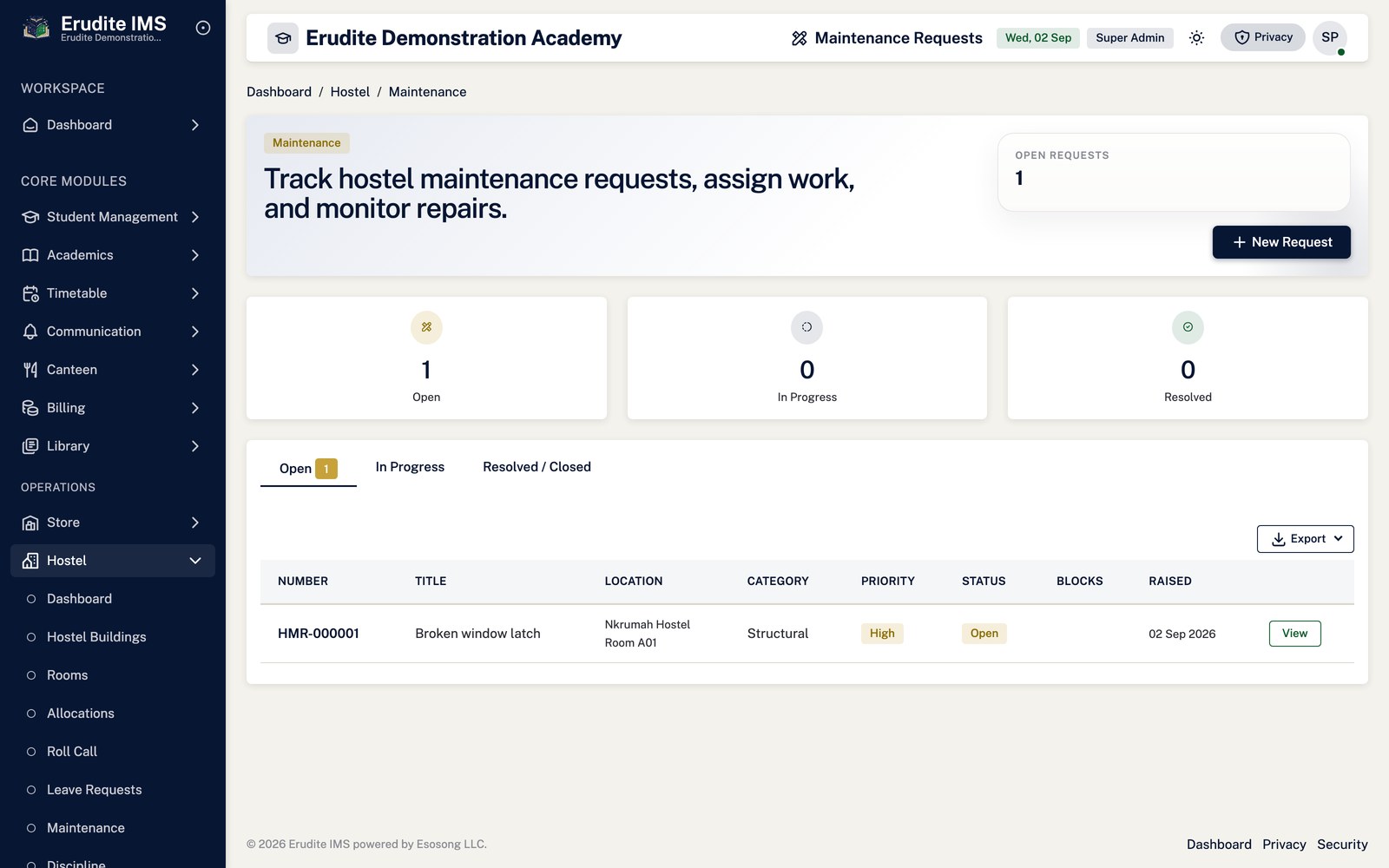The width and height of the screenshot is (1389, 868).
Task: Click the Hostel building icon
Action: pyautogui.click(x=30, y=561)
